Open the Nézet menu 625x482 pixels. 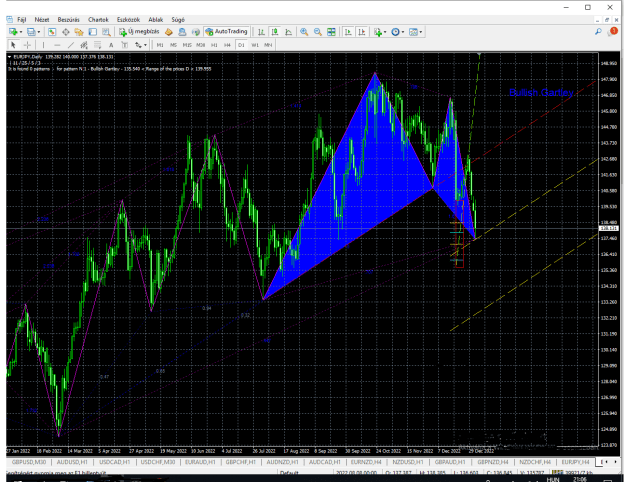[42, 20]
